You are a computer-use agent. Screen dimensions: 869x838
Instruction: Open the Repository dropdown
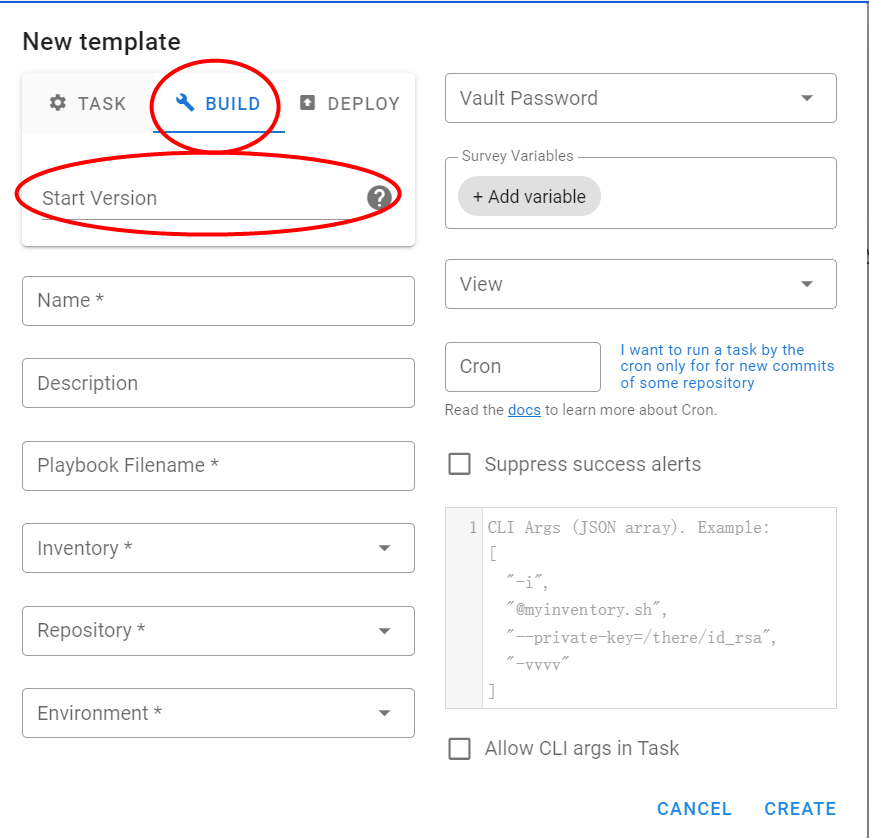coord(384,631)
